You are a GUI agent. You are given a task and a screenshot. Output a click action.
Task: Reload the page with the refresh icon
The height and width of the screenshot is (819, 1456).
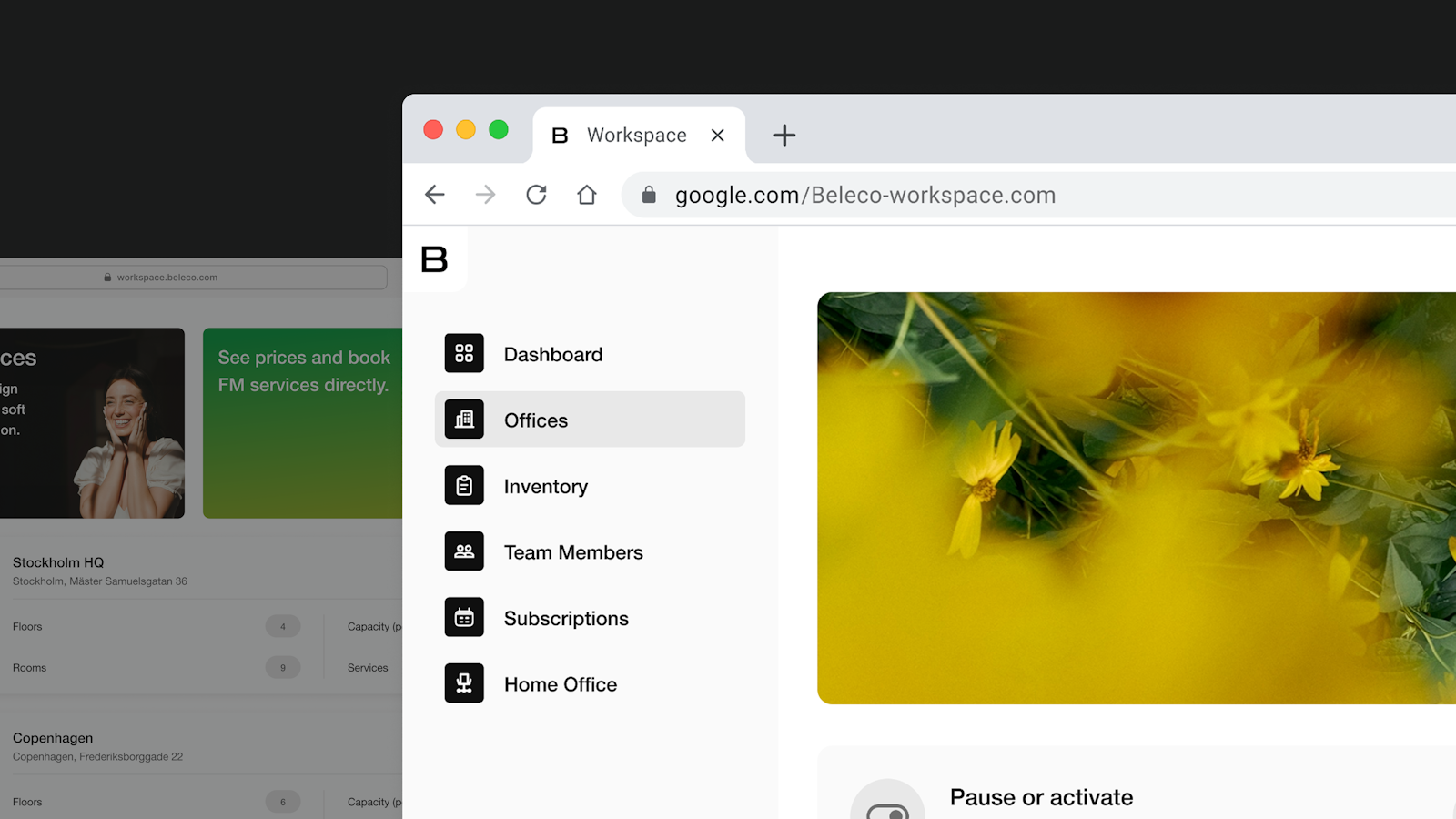[x=536, y=195]
